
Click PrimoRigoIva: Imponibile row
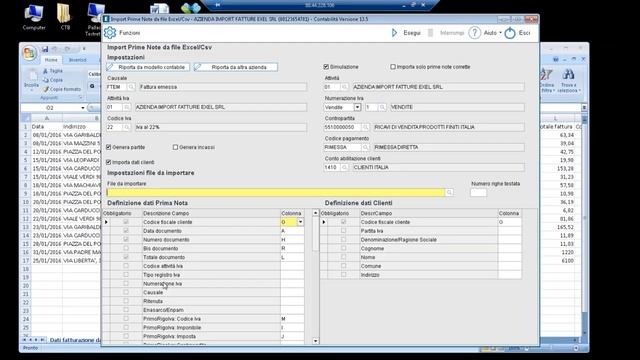pos(203,327)
